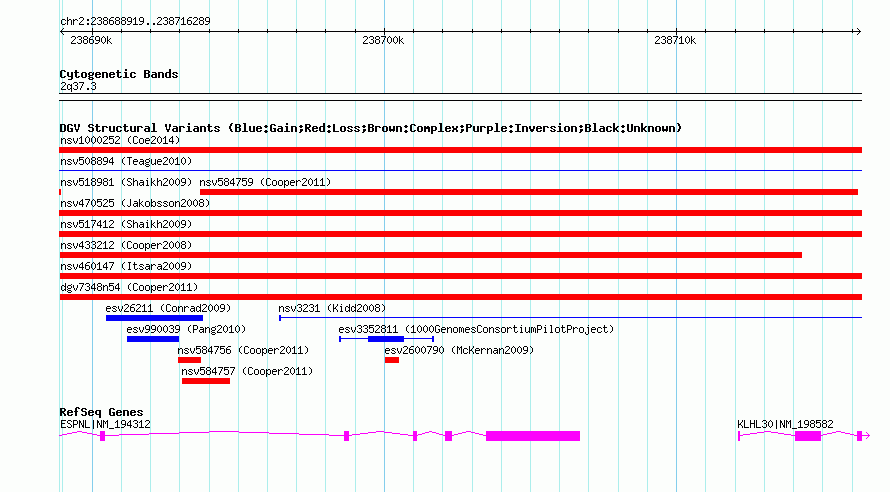Select the red nsv433212 loss bar
This screenshot has width=890, height=492.
point(430,255)
